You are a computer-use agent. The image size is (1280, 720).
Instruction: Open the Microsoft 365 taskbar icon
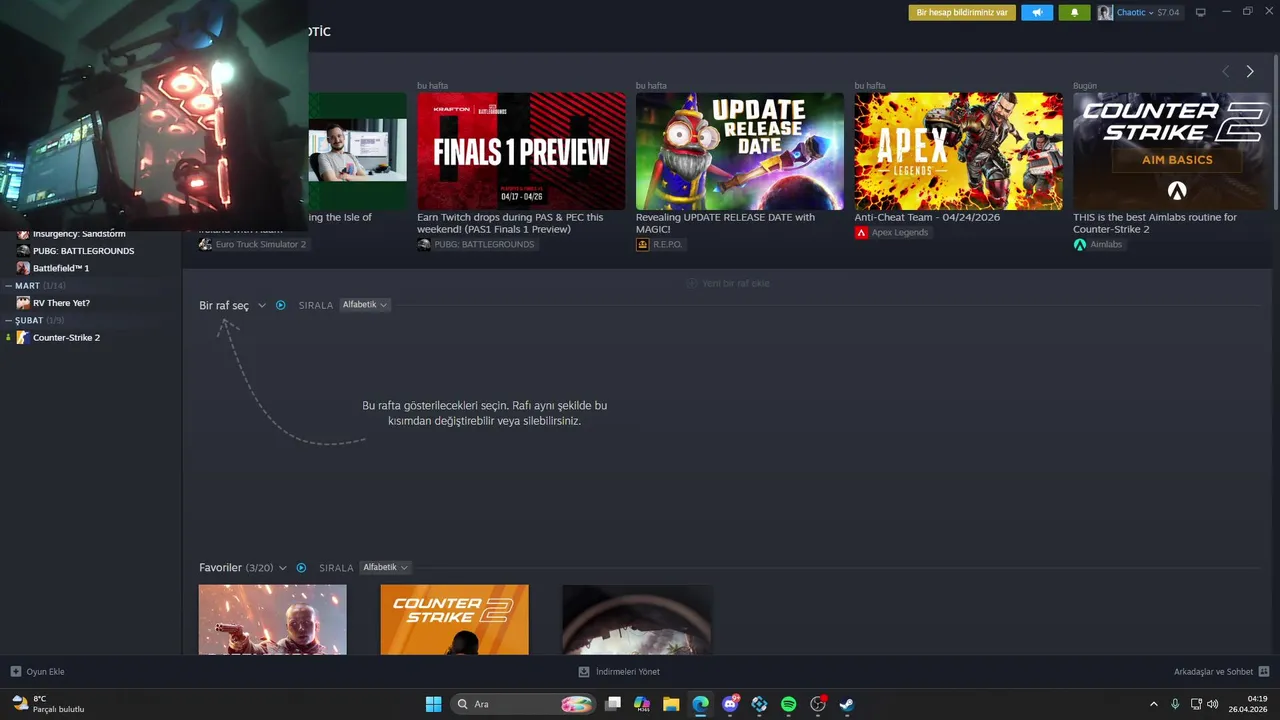[x=642, y=704]
